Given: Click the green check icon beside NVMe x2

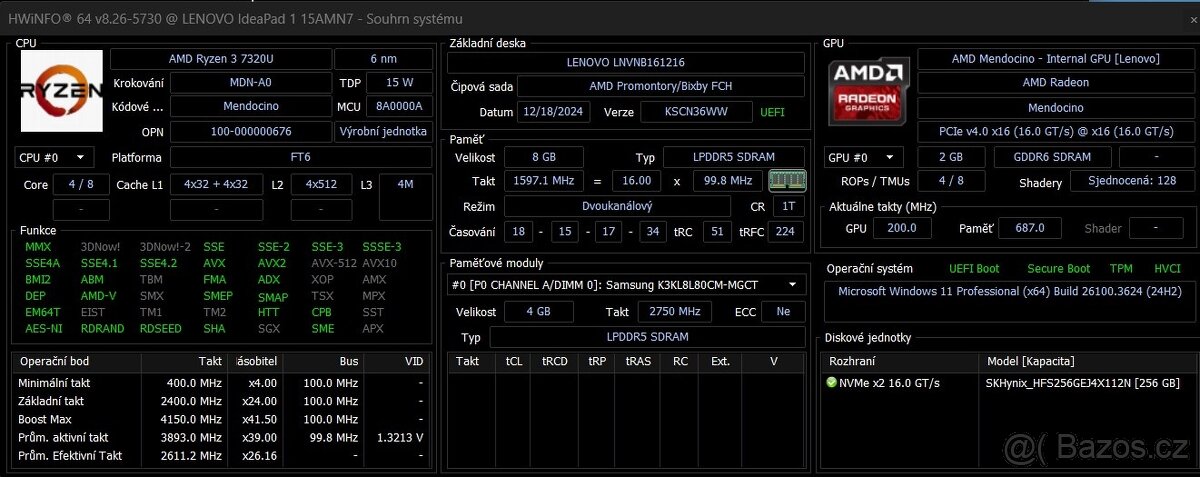Looking at the screenshot, I should 831,383.
